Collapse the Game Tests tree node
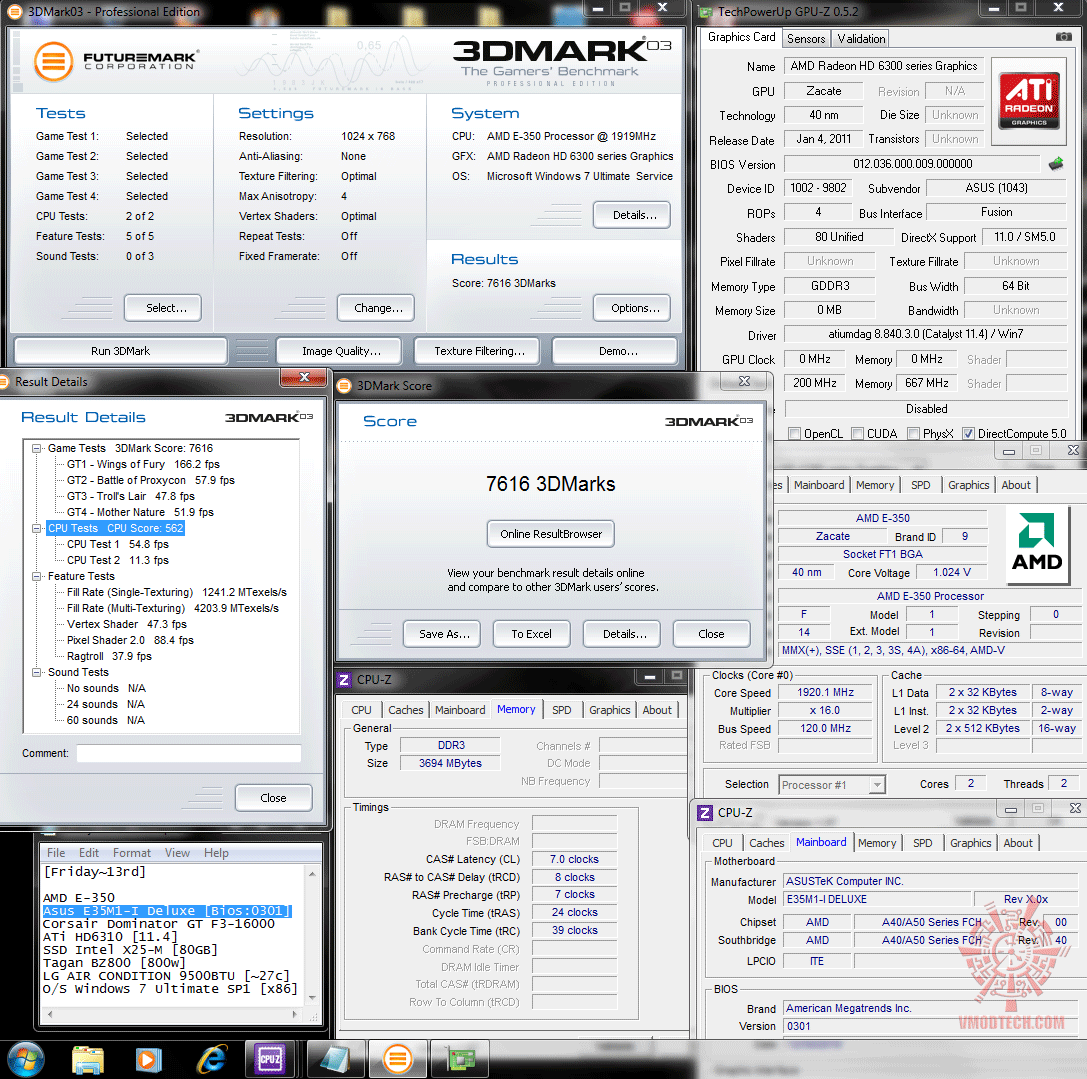 coord(36,448)
